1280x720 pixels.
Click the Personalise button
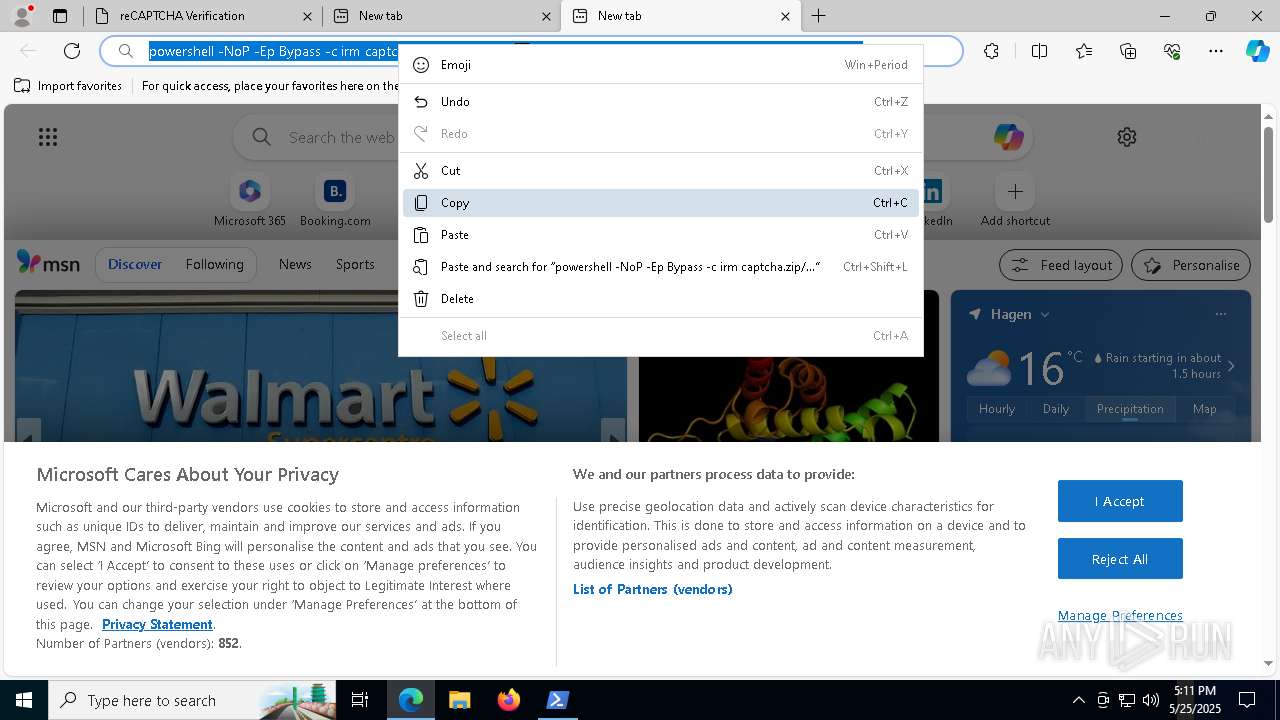click(1191, 265)
